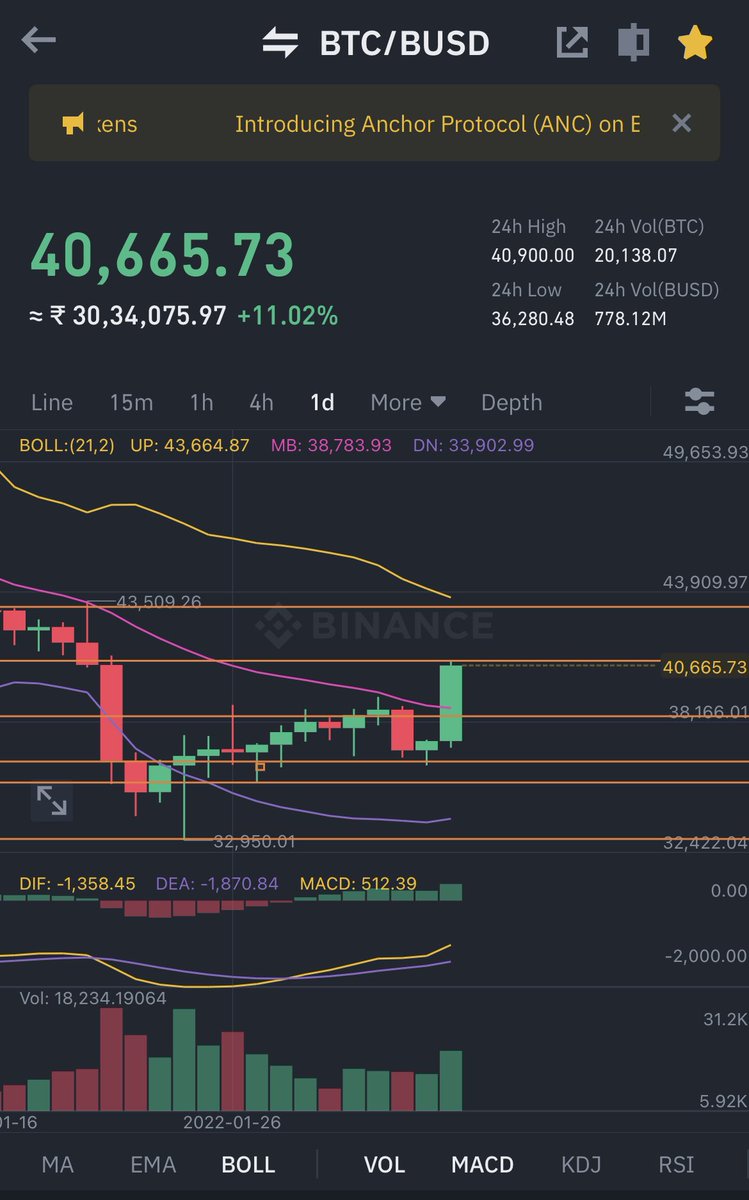The width and height of the screenshot is (749, 1200).
Task: Tap the MB: 38,783.93 value
Action: point(331,445)
